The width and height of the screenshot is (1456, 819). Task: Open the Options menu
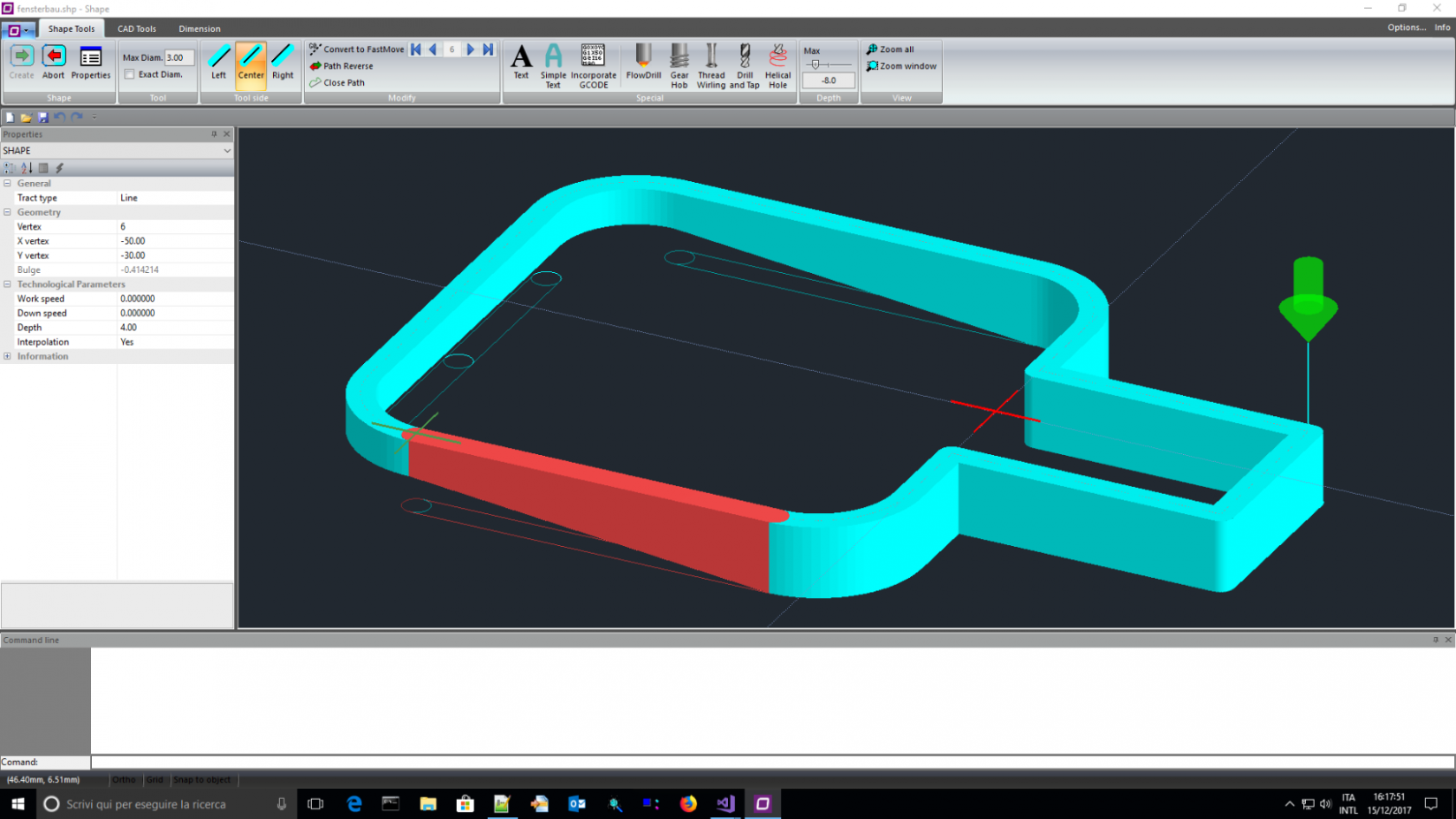1406,27
